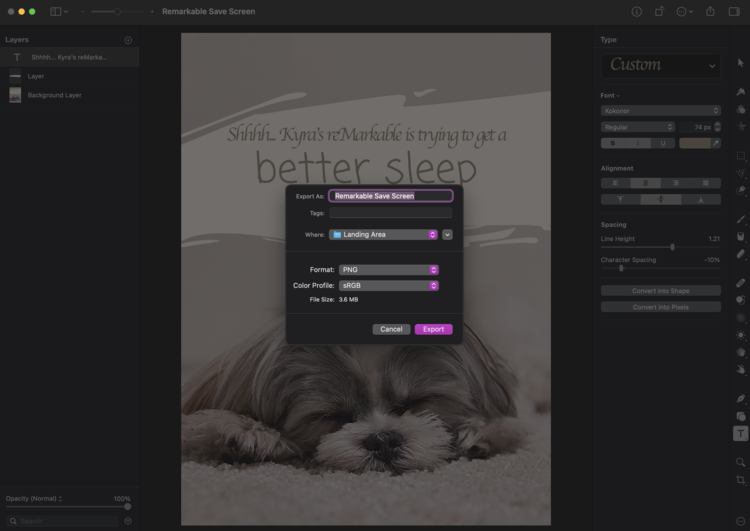Open the Where Landing Area dropdown

pos(383,234)
